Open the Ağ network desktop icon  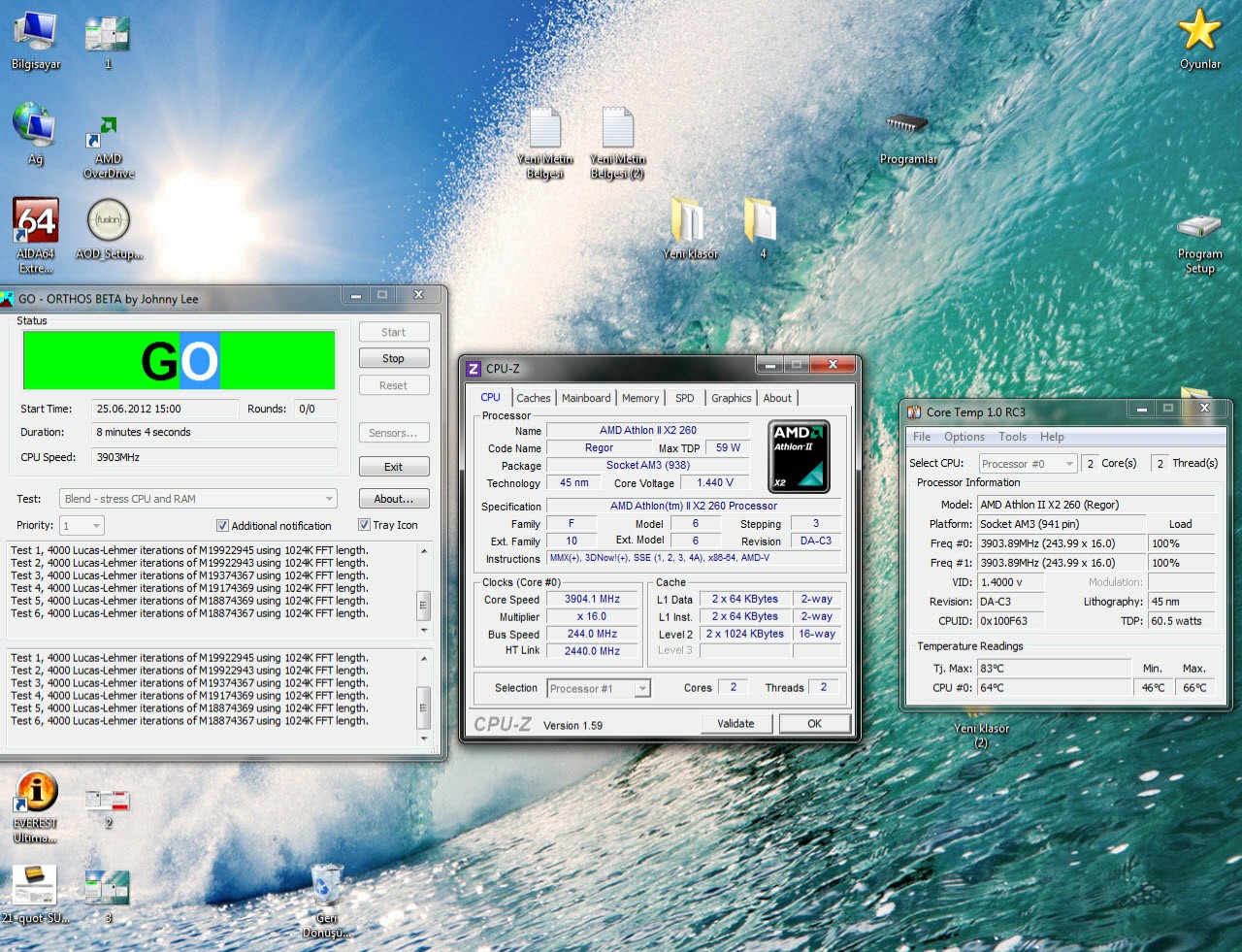pyautogui.click(x=36, y=134)
